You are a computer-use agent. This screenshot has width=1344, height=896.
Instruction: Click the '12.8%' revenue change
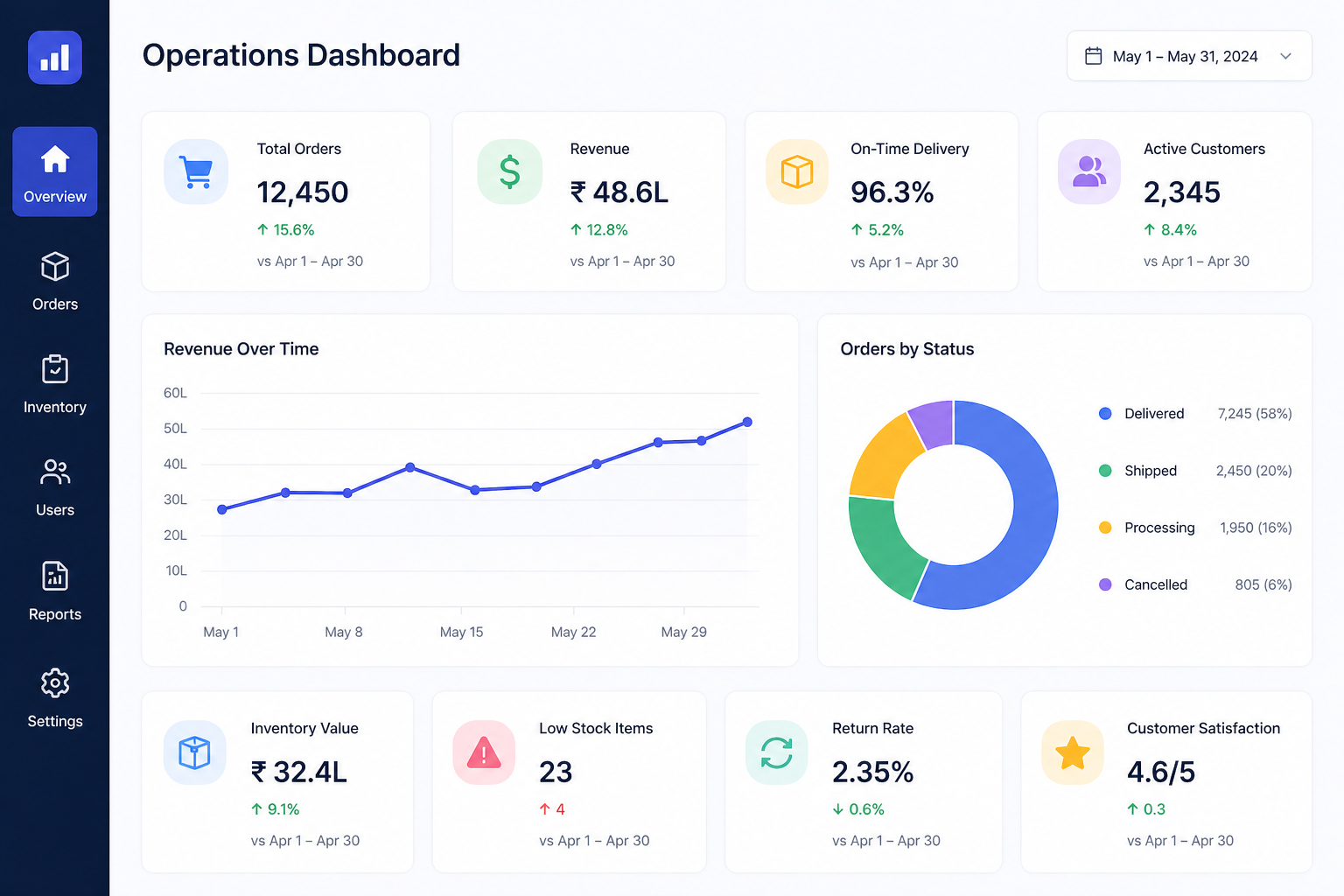pos(607,230)
